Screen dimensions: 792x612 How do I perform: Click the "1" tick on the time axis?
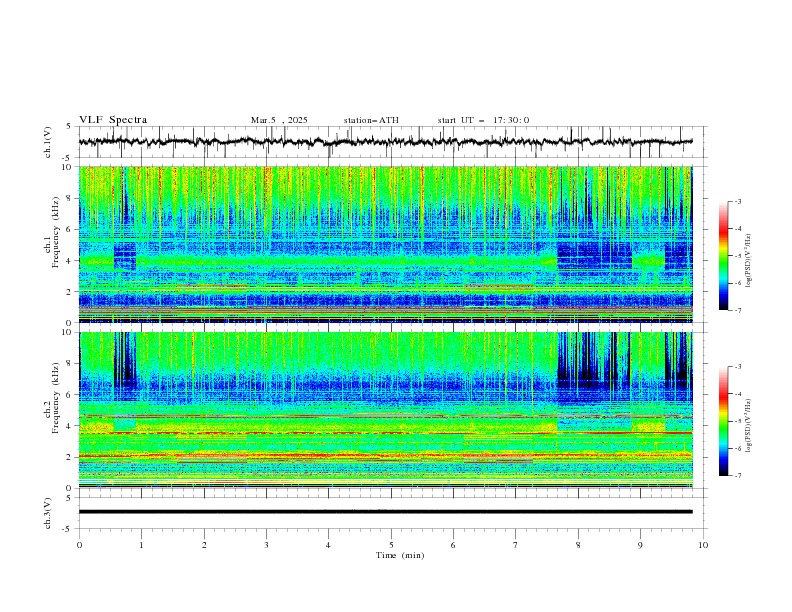click(142, 545)
